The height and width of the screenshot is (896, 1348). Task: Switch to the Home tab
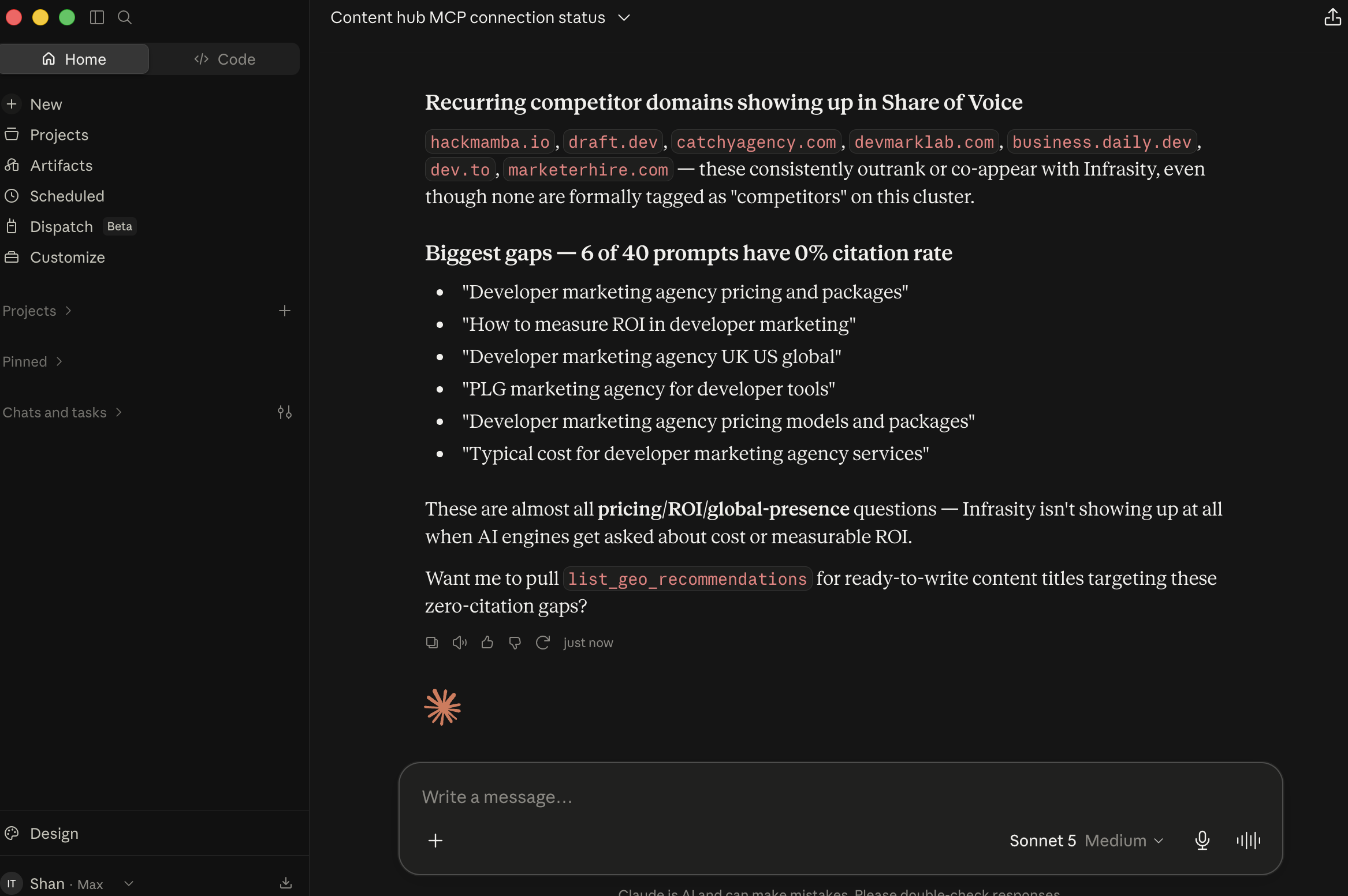coord(74,59)
